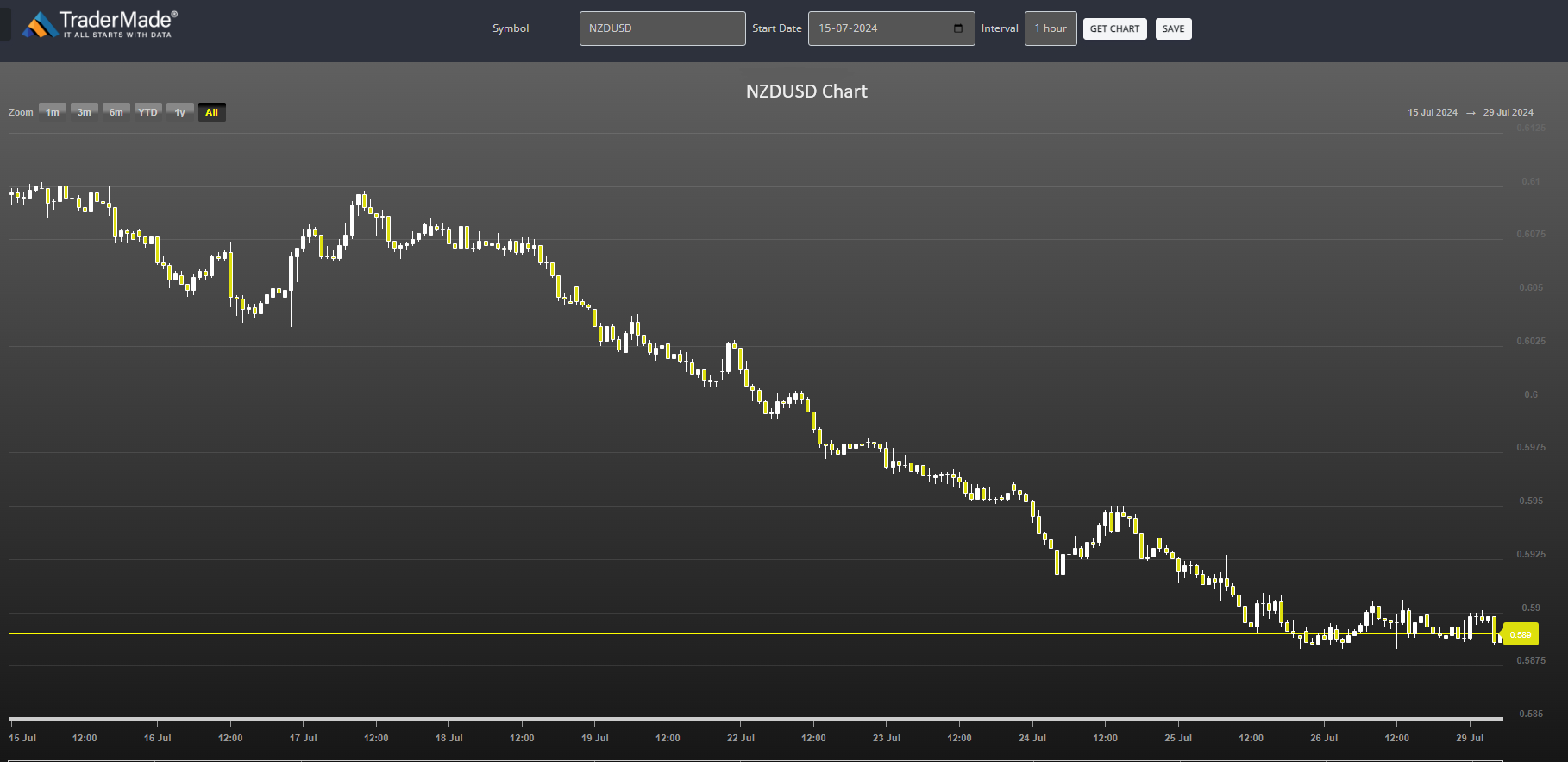The width and height of the screenshot is (1568, 762).
Task: Click the Interval field label
Action: point(1000,28)
